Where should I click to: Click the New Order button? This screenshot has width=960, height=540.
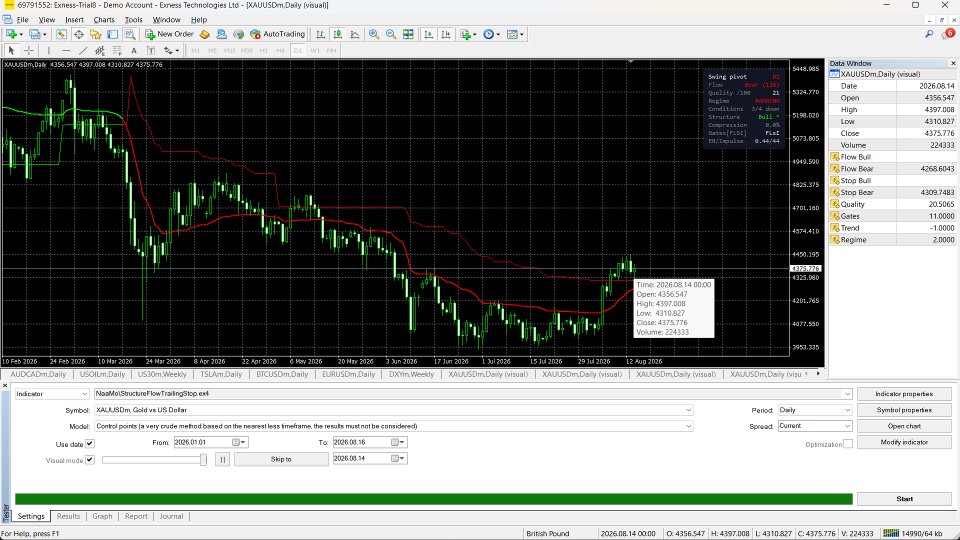[169, 34]
